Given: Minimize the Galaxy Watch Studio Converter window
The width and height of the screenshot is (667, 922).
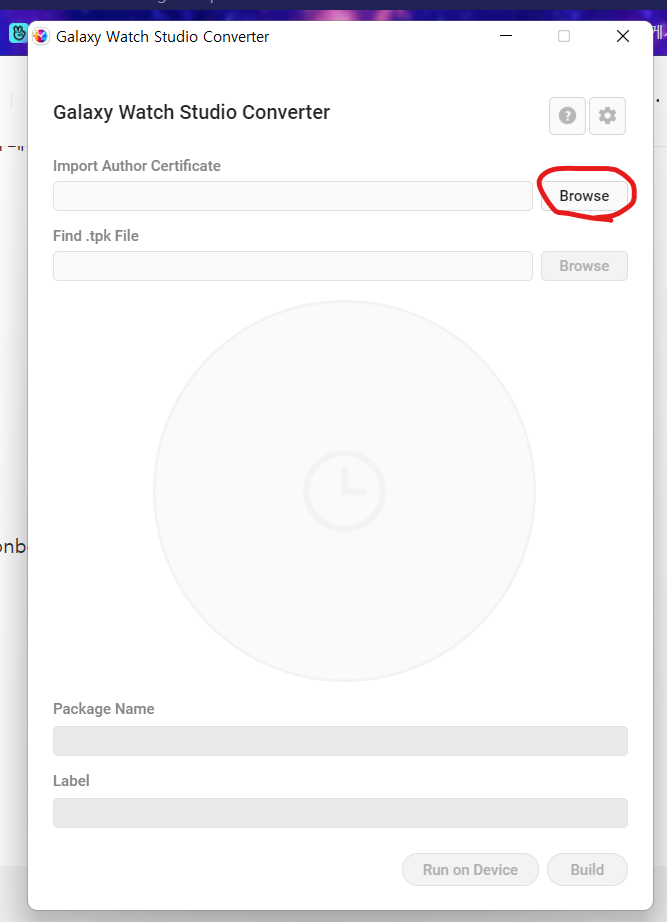Looking at the screenshot, I should (x=506, y=36).
